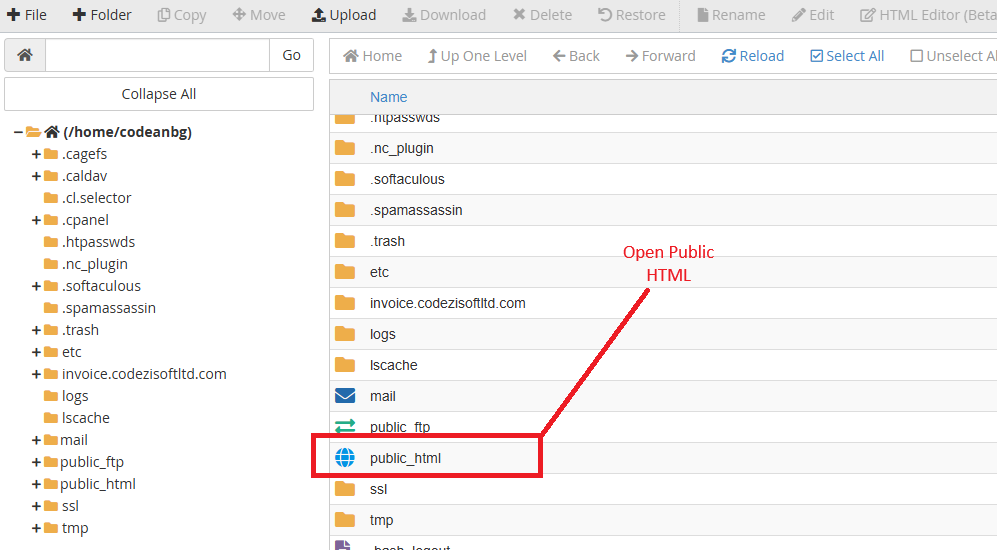The height and width of the screenshot is (550, 997).
Task: Select lscache in the folder tree
Action: (86, 418)
